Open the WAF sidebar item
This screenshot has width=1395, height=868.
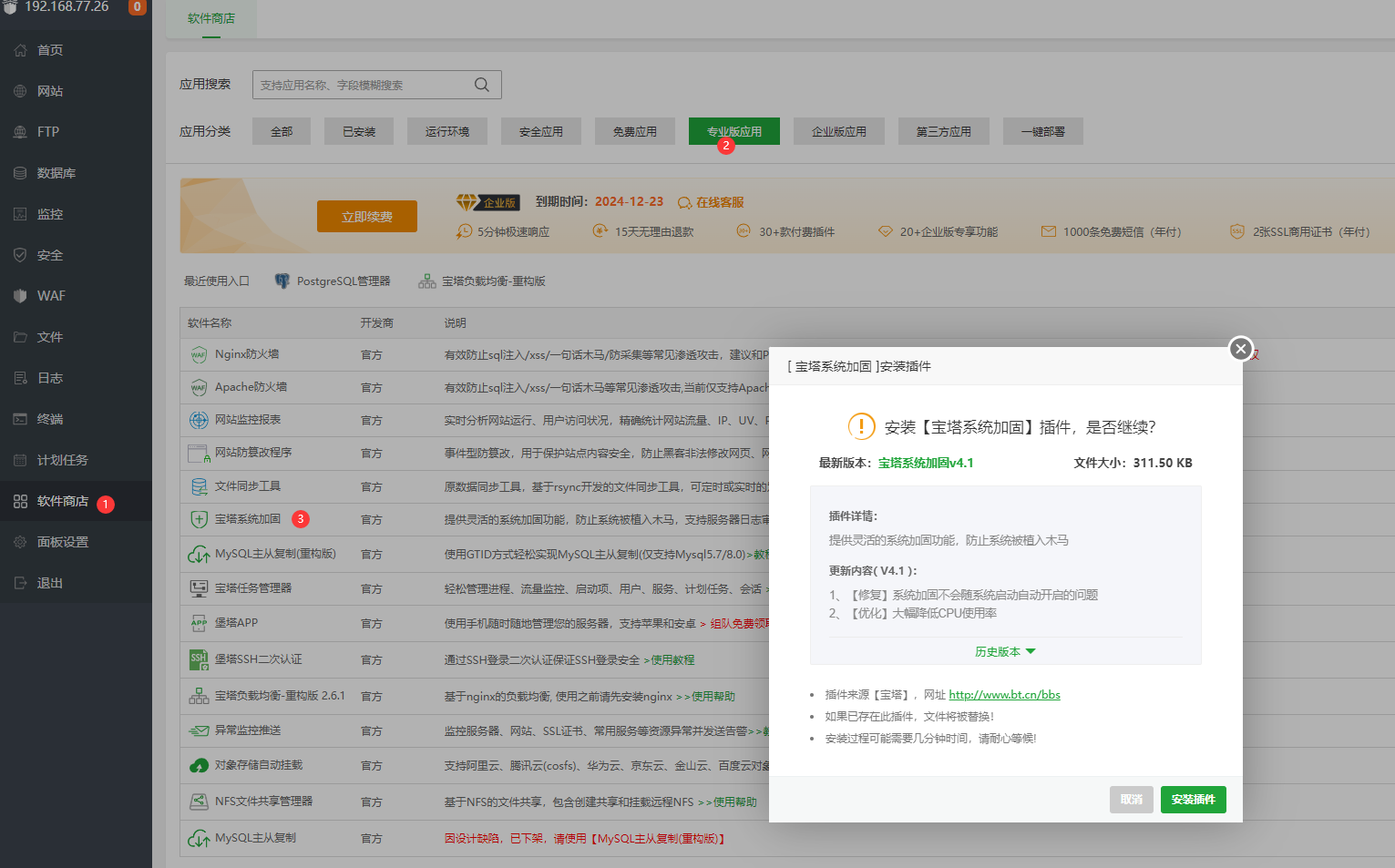pos(76,296)
